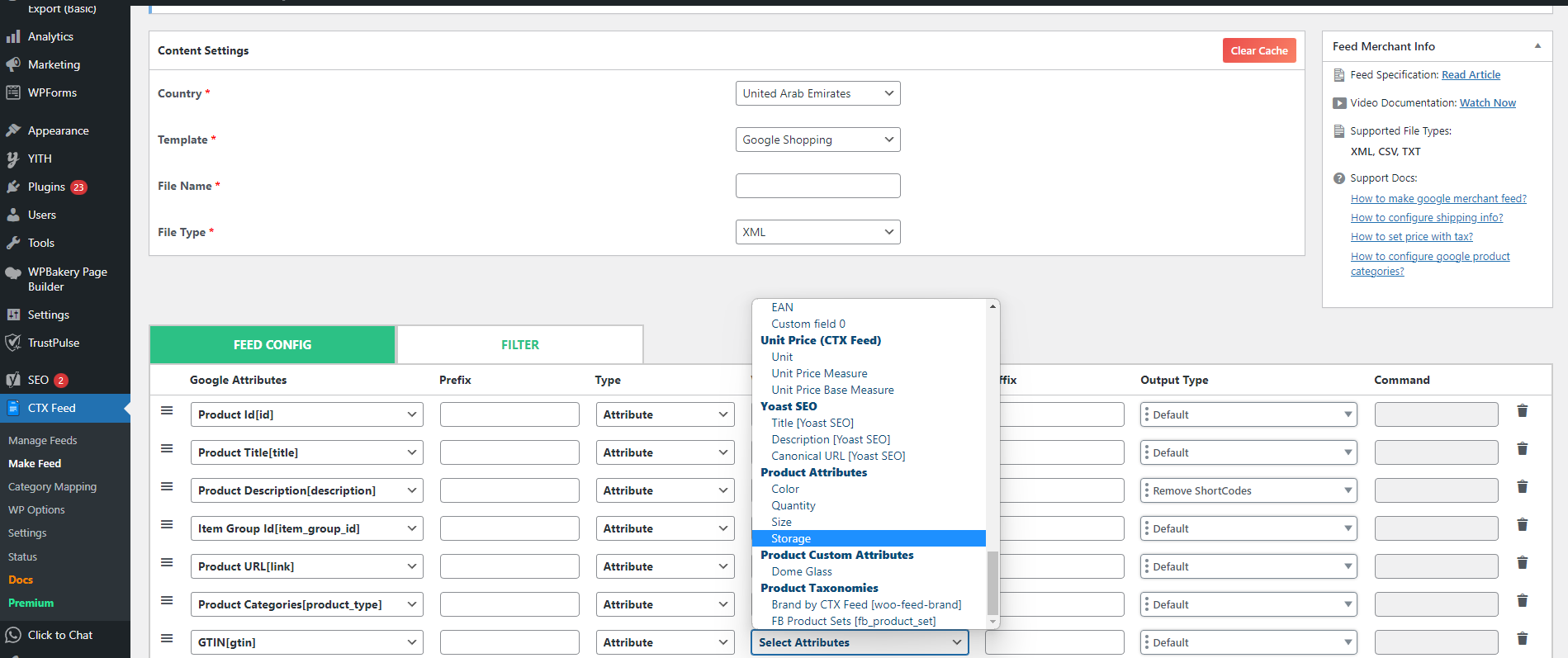Click drag handle of GTIN row
1568x658 pixels.
(167, 638)
